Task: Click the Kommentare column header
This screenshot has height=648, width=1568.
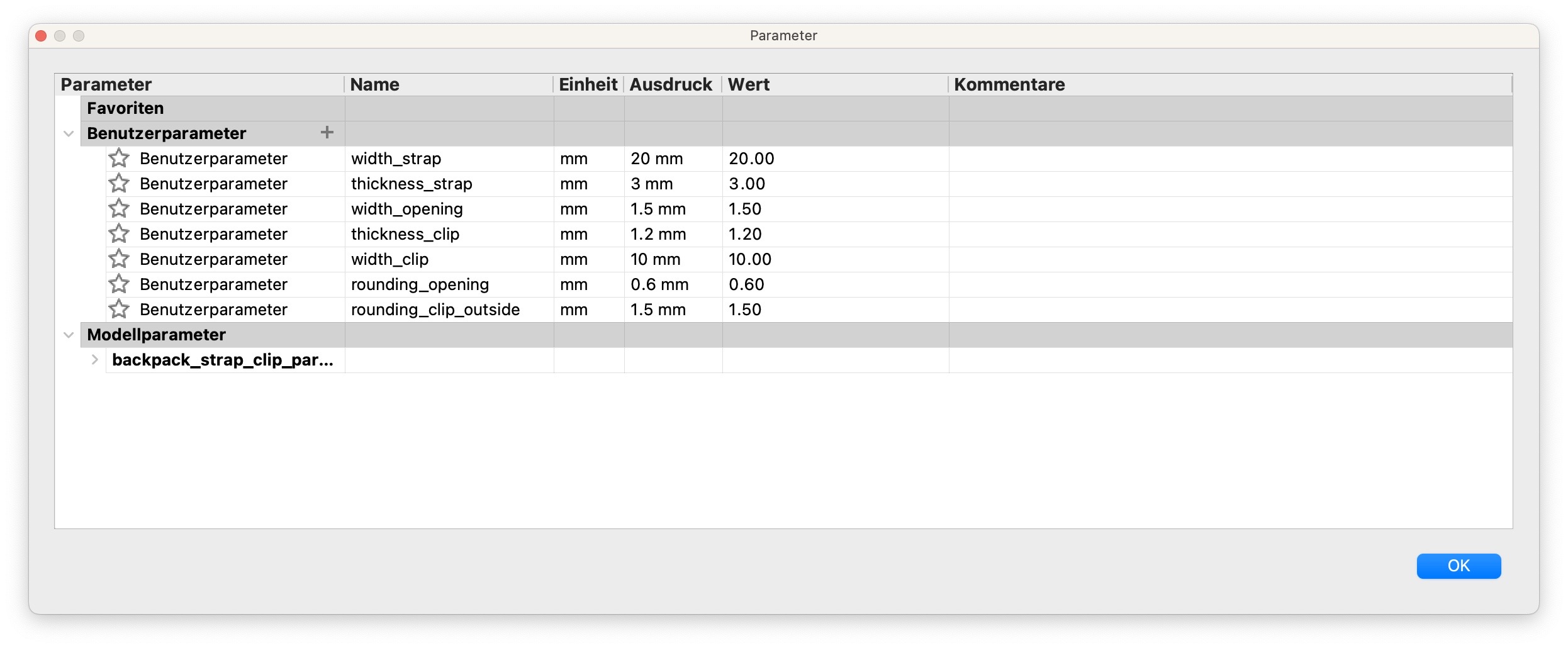Action: [1230, 84]
